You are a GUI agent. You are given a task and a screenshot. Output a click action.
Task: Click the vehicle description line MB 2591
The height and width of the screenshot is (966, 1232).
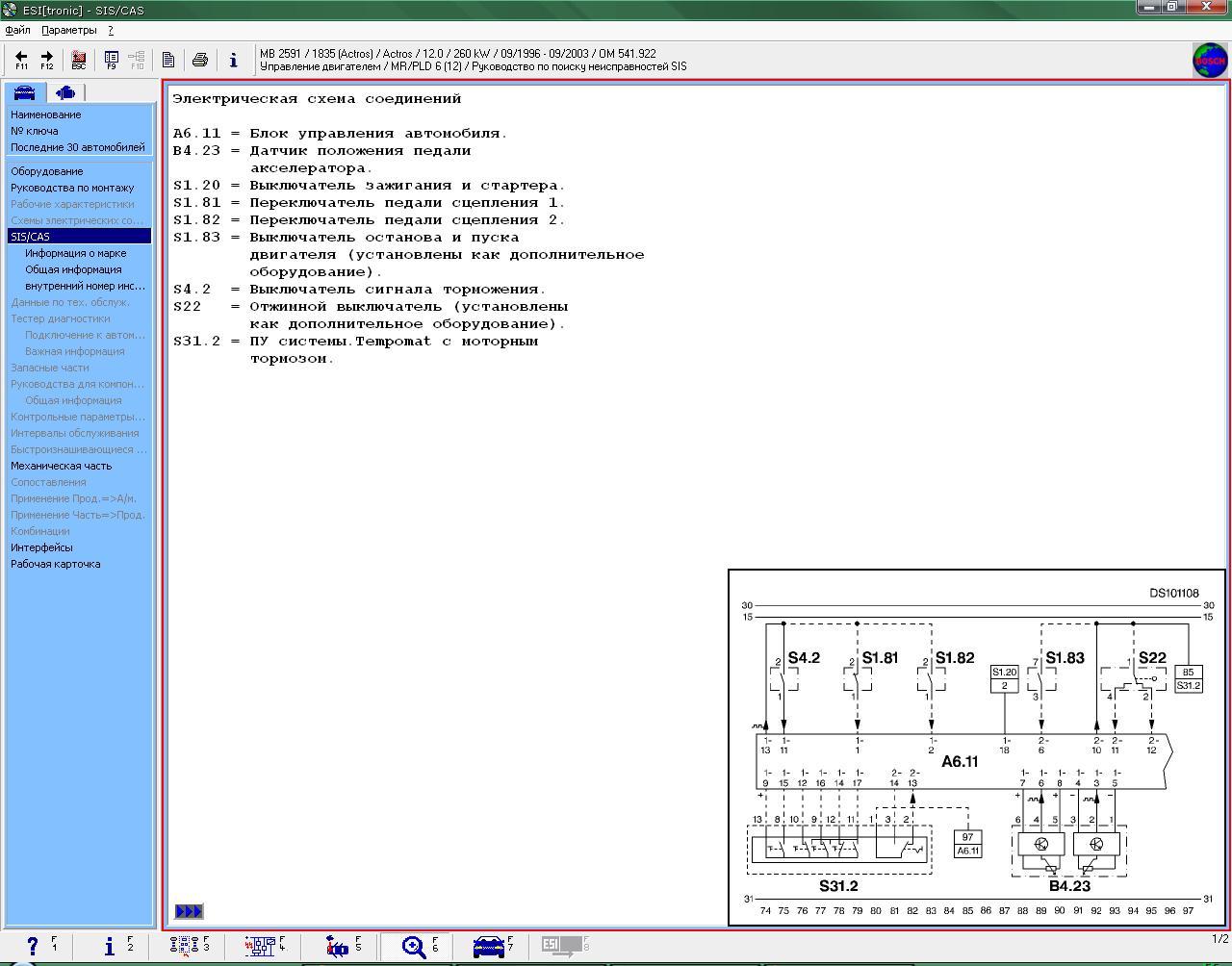point(458,54)
